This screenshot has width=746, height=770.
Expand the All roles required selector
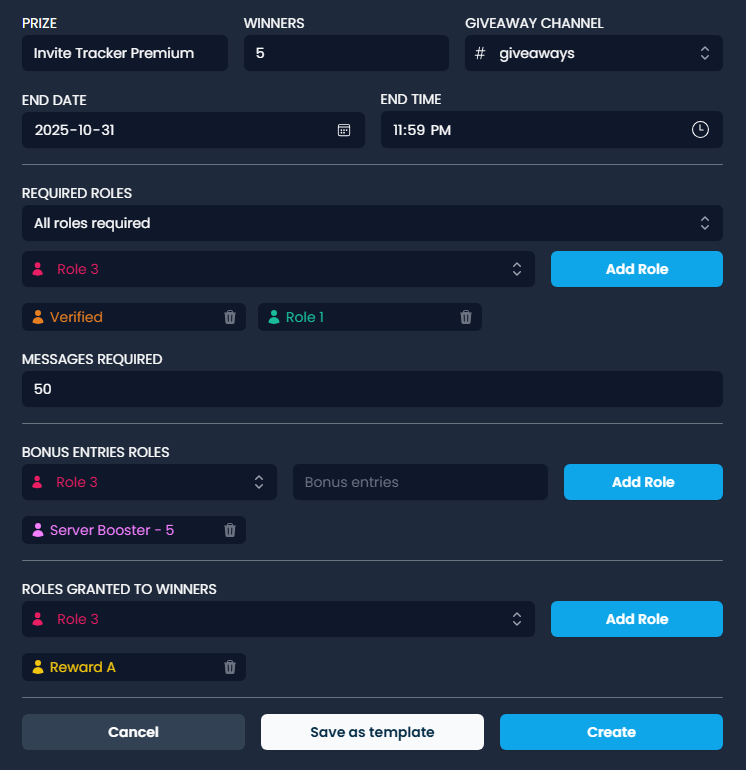tap(372, 223)
